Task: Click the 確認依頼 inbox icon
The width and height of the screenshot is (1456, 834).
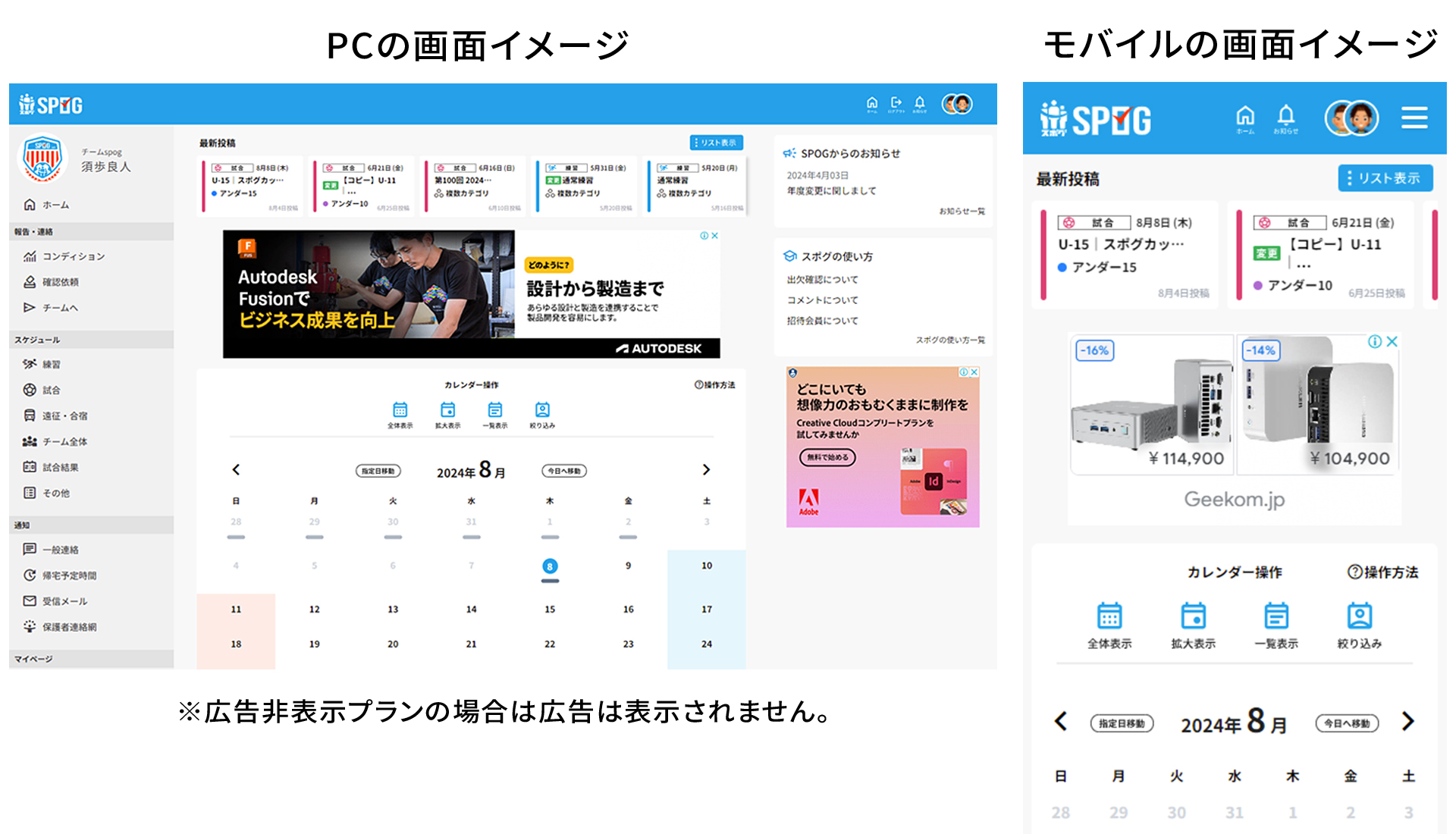Action: 29,281
